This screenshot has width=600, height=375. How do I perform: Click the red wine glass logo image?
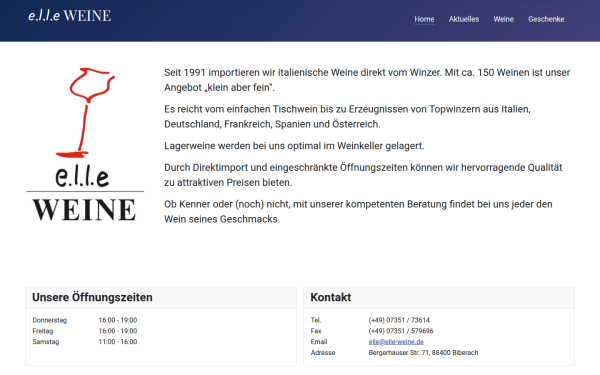[x=85, y=145]
